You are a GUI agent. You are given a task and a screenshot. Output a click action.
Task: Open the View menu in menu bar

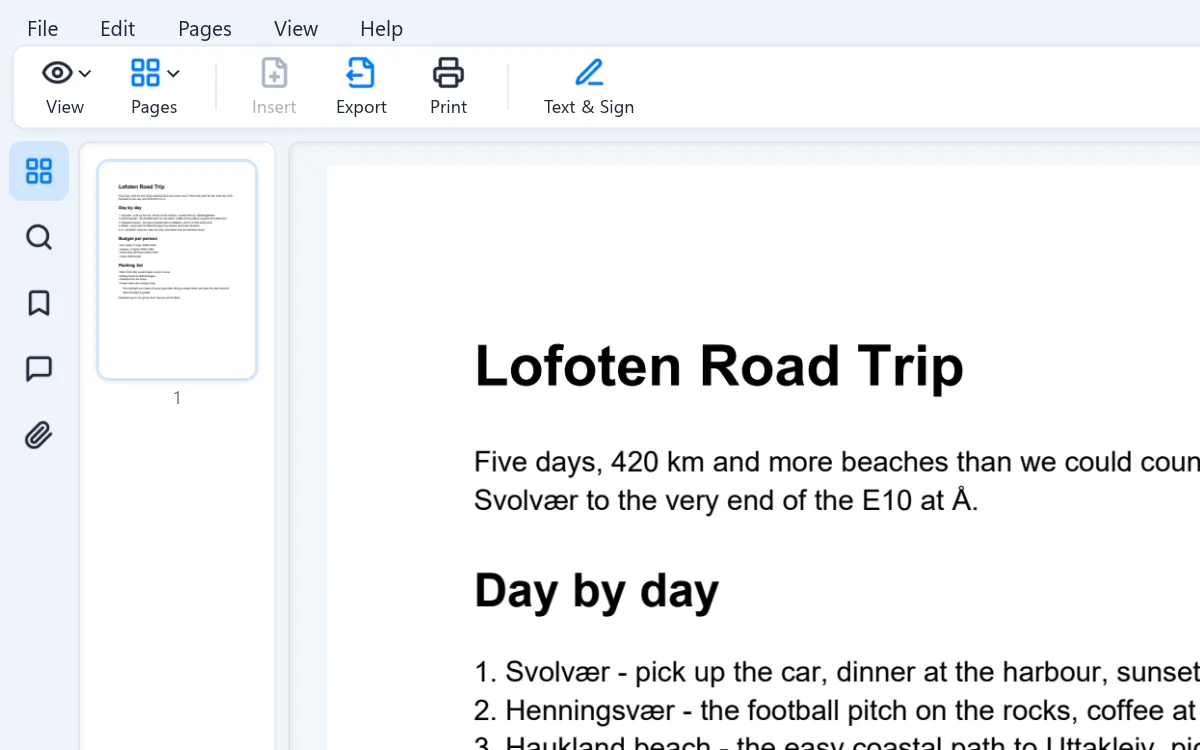click(x=296, y=29)
